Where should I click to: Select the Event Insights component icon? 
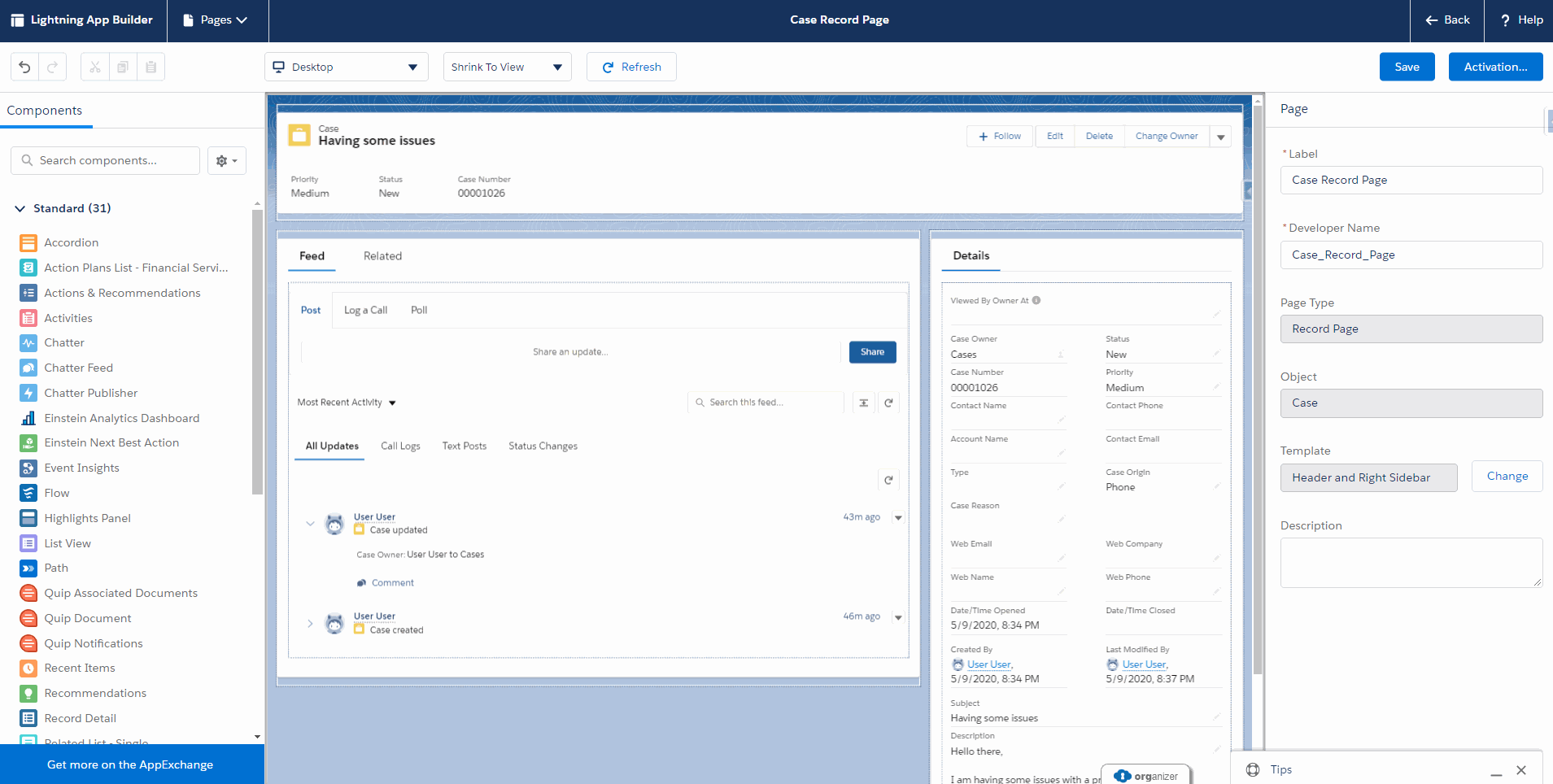pyautogui.click(x=28, y=468)
